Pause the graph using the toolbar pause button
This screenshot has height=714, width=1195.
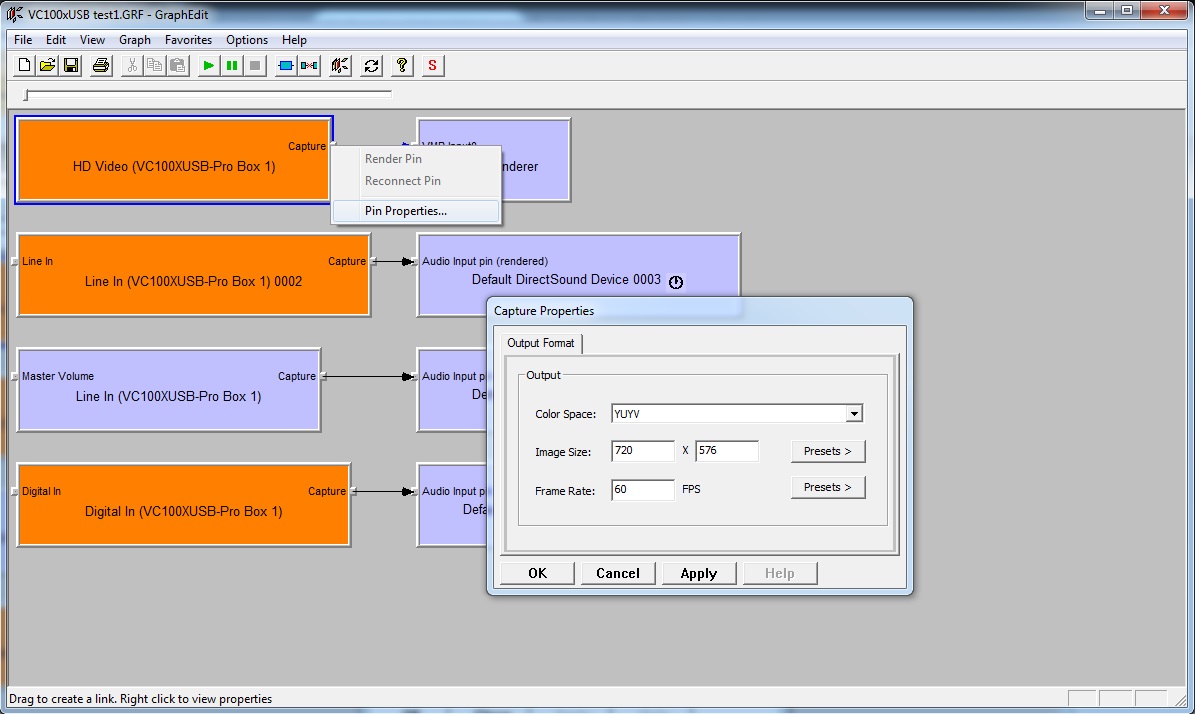coord(232,66)
